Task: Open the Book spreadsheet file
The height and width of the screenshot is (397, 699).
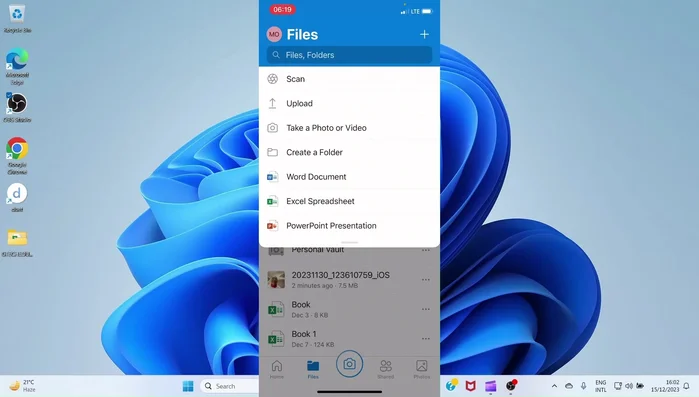Action: (x=350, y=309)
